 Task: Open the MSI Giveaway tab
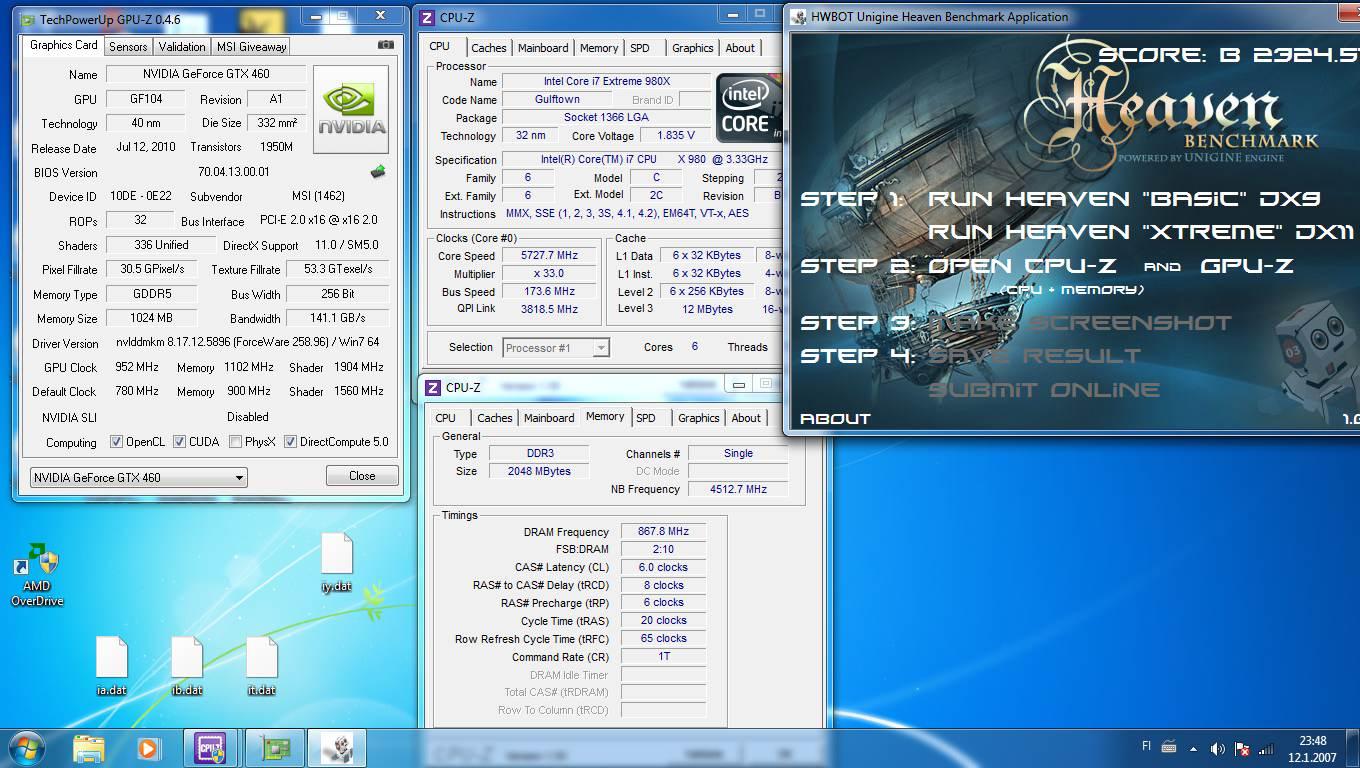coord(252,47)
